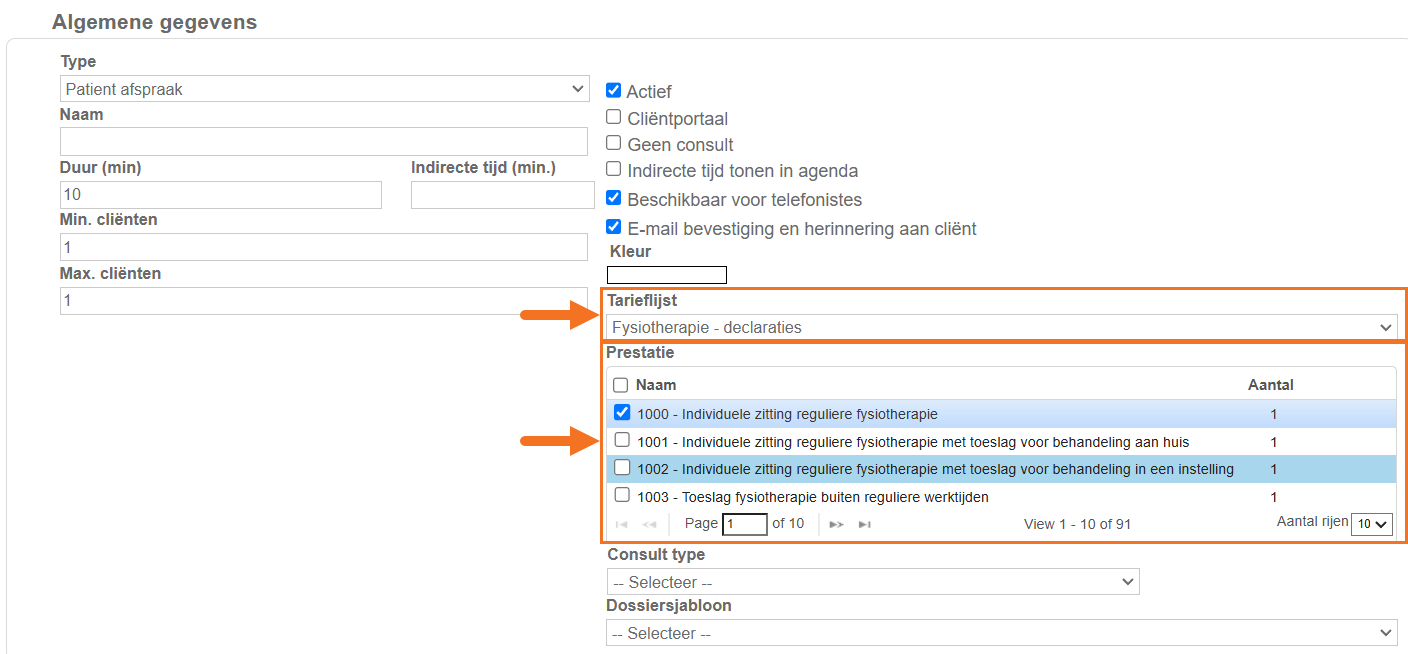The width and height of the screenshot is (1408, 654).
Task: Pick a color in the Kleur box
Action: tap(667, 275)
